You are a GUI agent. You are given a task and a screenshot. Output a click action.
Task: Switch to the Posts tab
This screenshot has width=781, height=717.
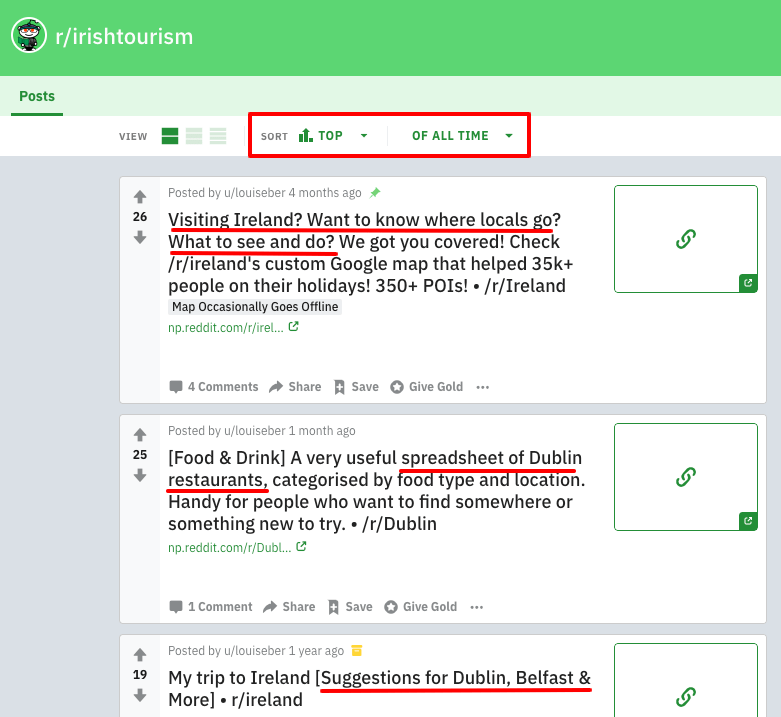(x=37, y=96)
